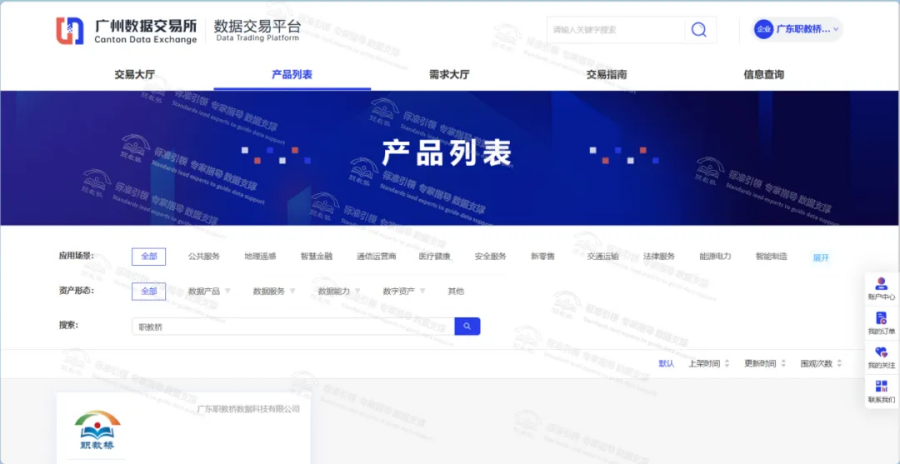This screenshot has height=464, width=900.
Task: Click the magnifier icon in top search
Action: coord(699,29)
